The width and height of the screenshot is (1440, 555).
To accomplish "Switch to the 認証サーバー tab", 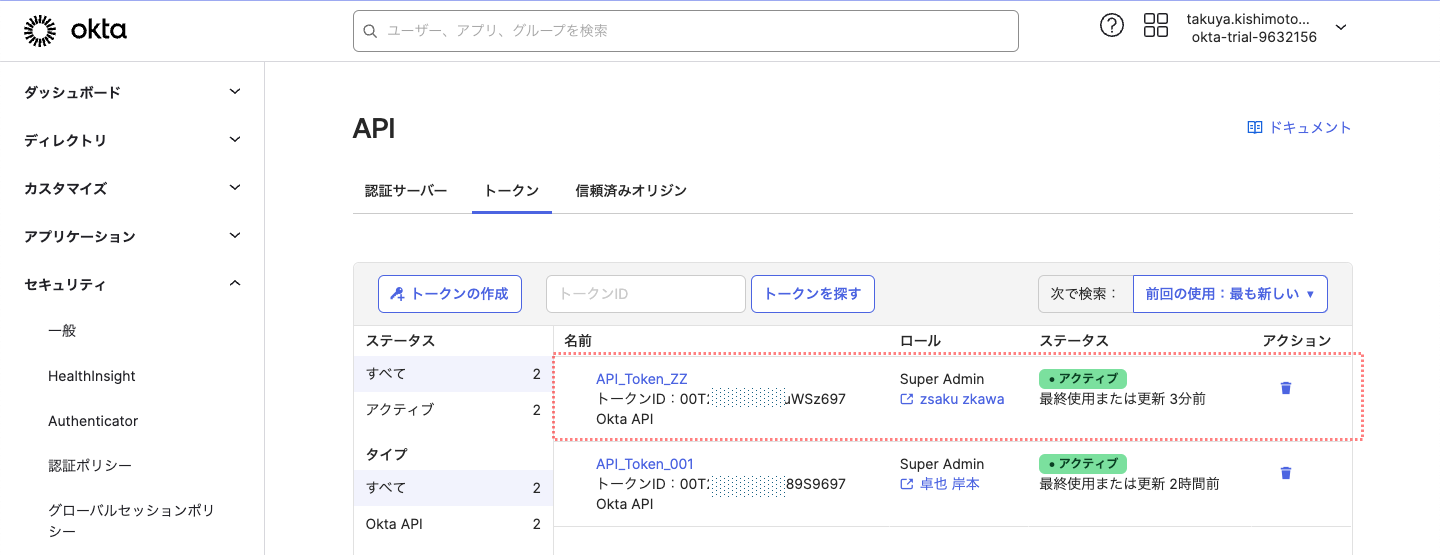I will pos(406,190).
